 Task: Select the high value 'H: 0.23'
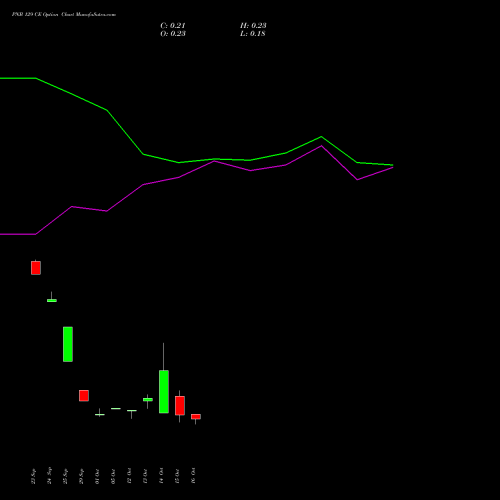253,26
